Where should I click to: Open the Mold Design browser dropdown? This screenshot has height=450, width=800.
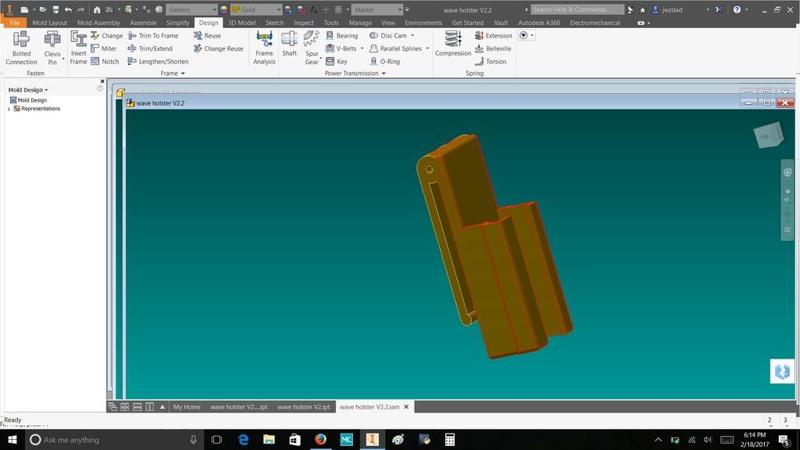click(x=28, y=90)
